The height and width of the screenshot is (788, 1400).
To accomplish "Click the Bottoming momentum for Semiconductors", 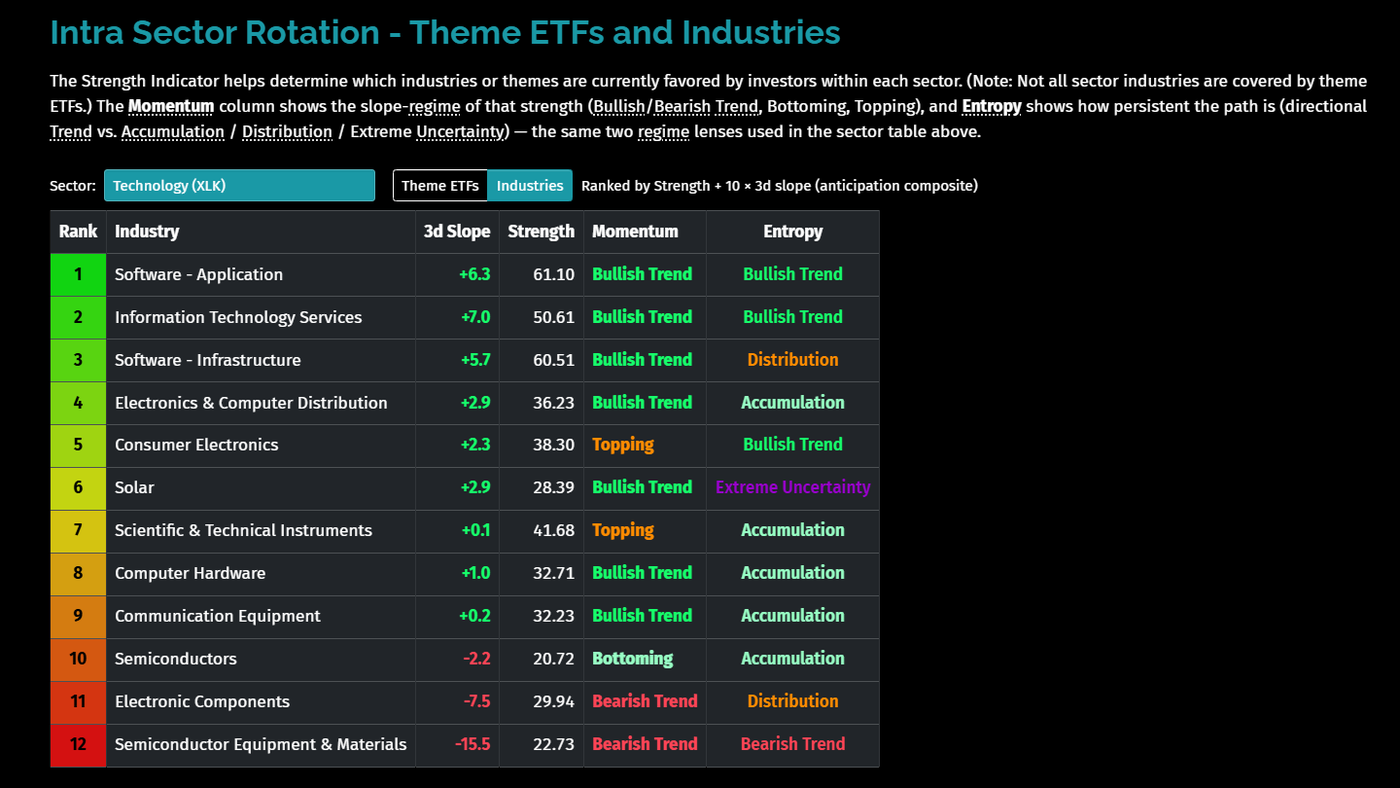I will [x=633, y=659].
